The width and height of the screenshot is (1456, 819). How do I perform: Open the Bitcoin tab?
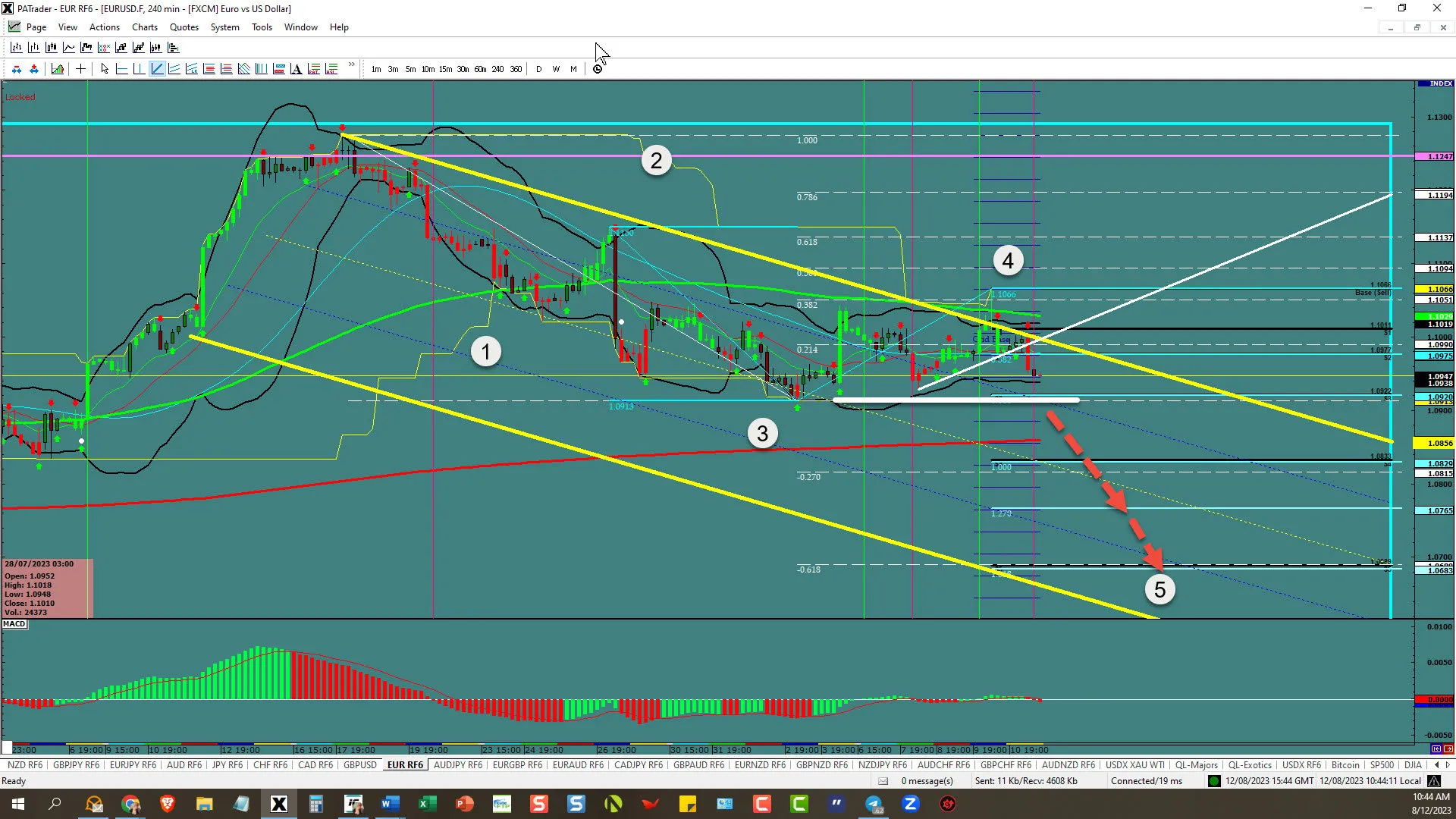click(x=1345, y=765)
